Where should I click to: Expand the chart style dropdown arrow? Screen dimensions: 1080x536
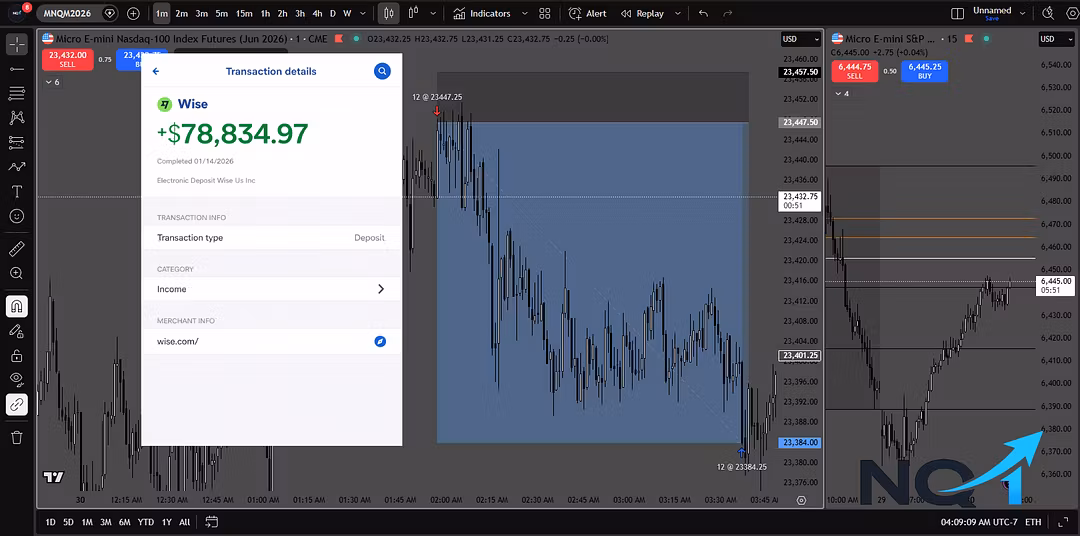(433, 13)
